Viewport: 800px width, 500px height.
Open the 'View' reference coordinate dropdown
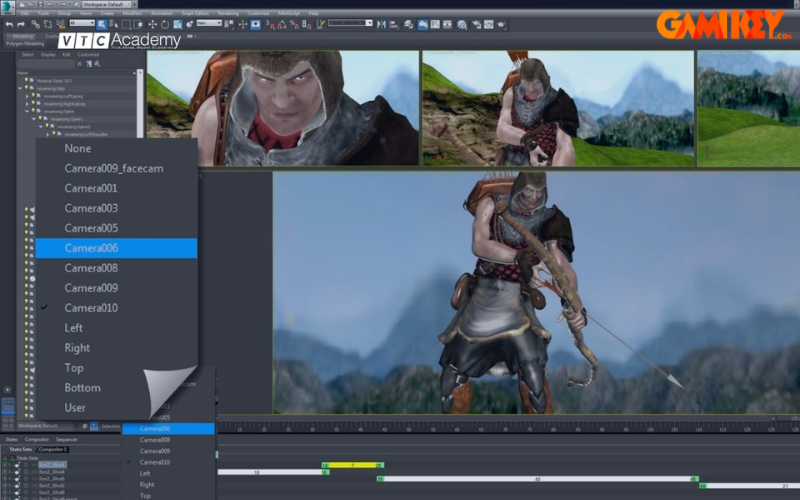[x=209, y=23]
